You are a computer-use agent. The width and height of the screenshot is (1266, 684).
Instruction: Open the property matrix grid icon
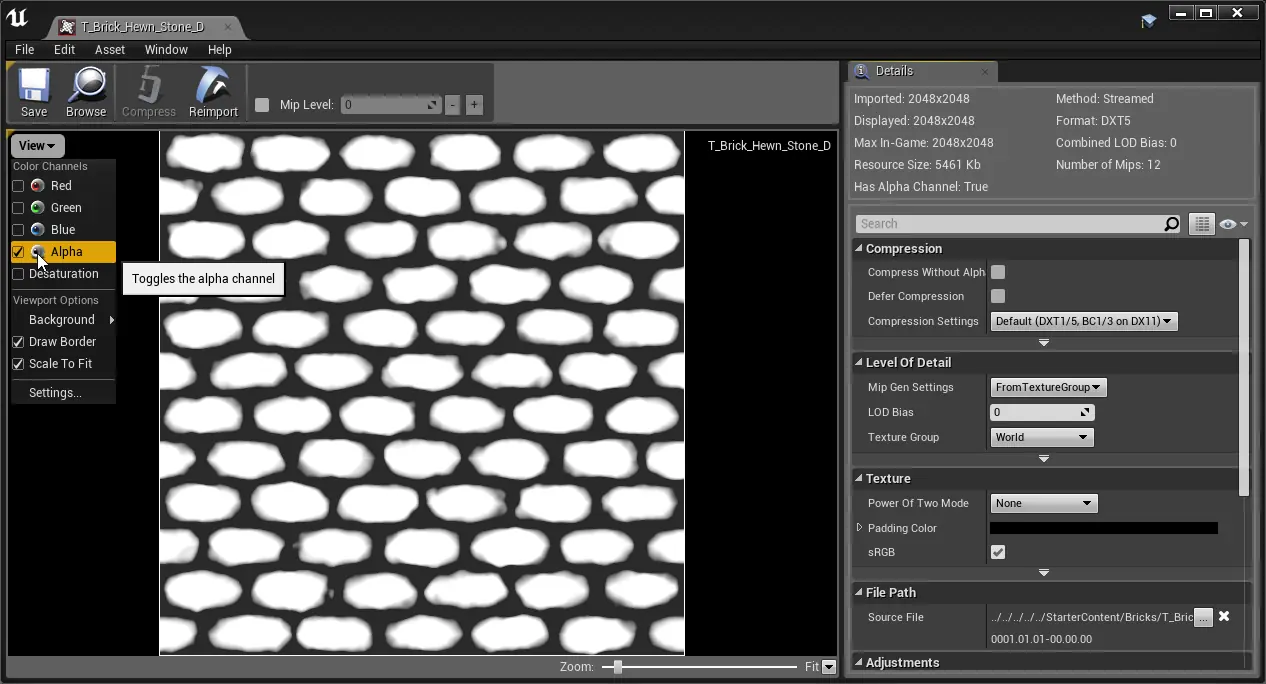click(x=1202, y=224)
